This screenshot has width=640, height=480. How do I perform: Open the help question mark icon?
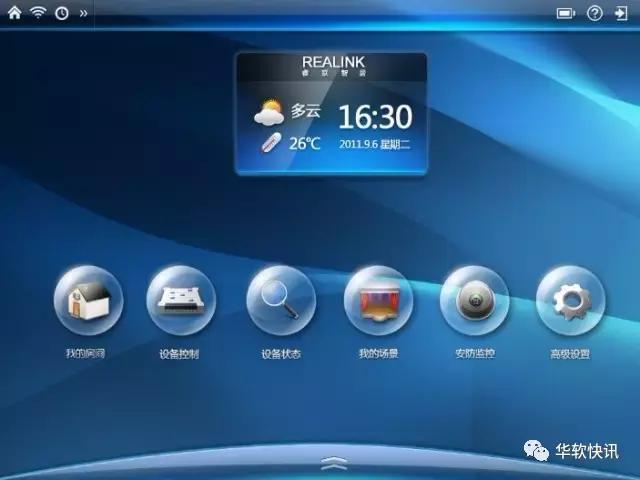point(595,13)
